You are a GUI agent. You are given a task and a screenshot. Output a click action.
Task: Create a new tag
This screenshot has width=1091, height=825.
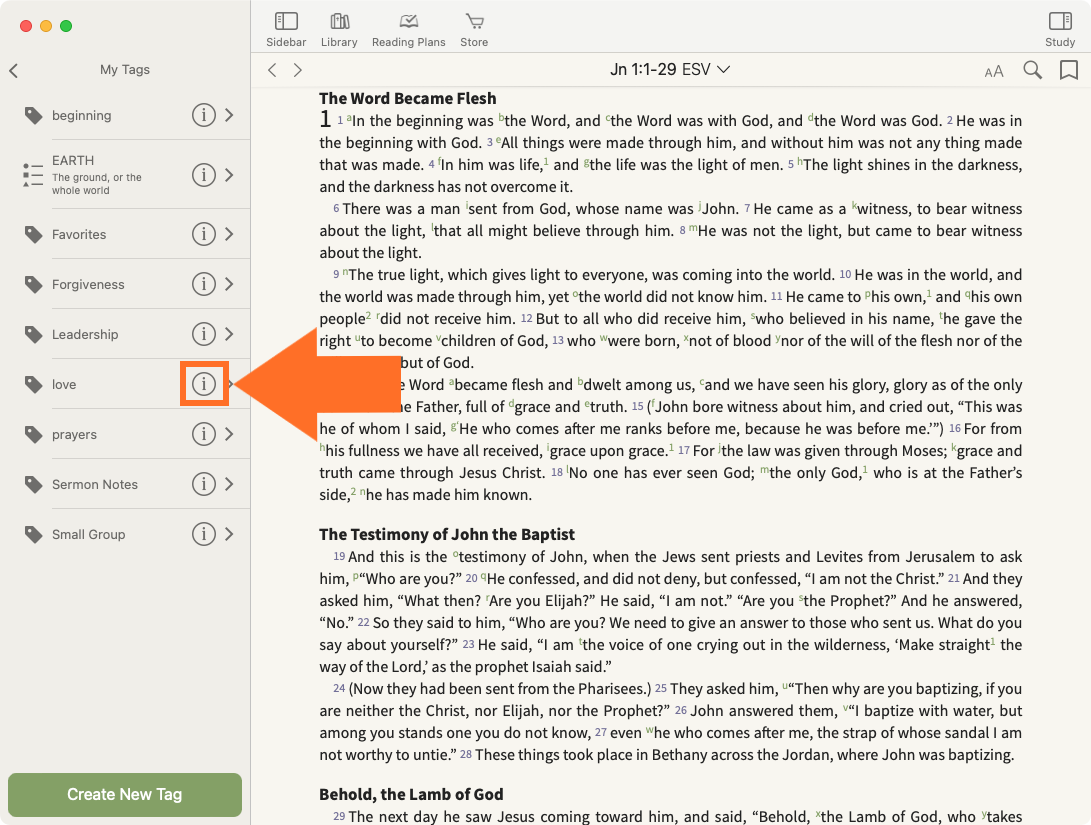[x=125, y=794]
